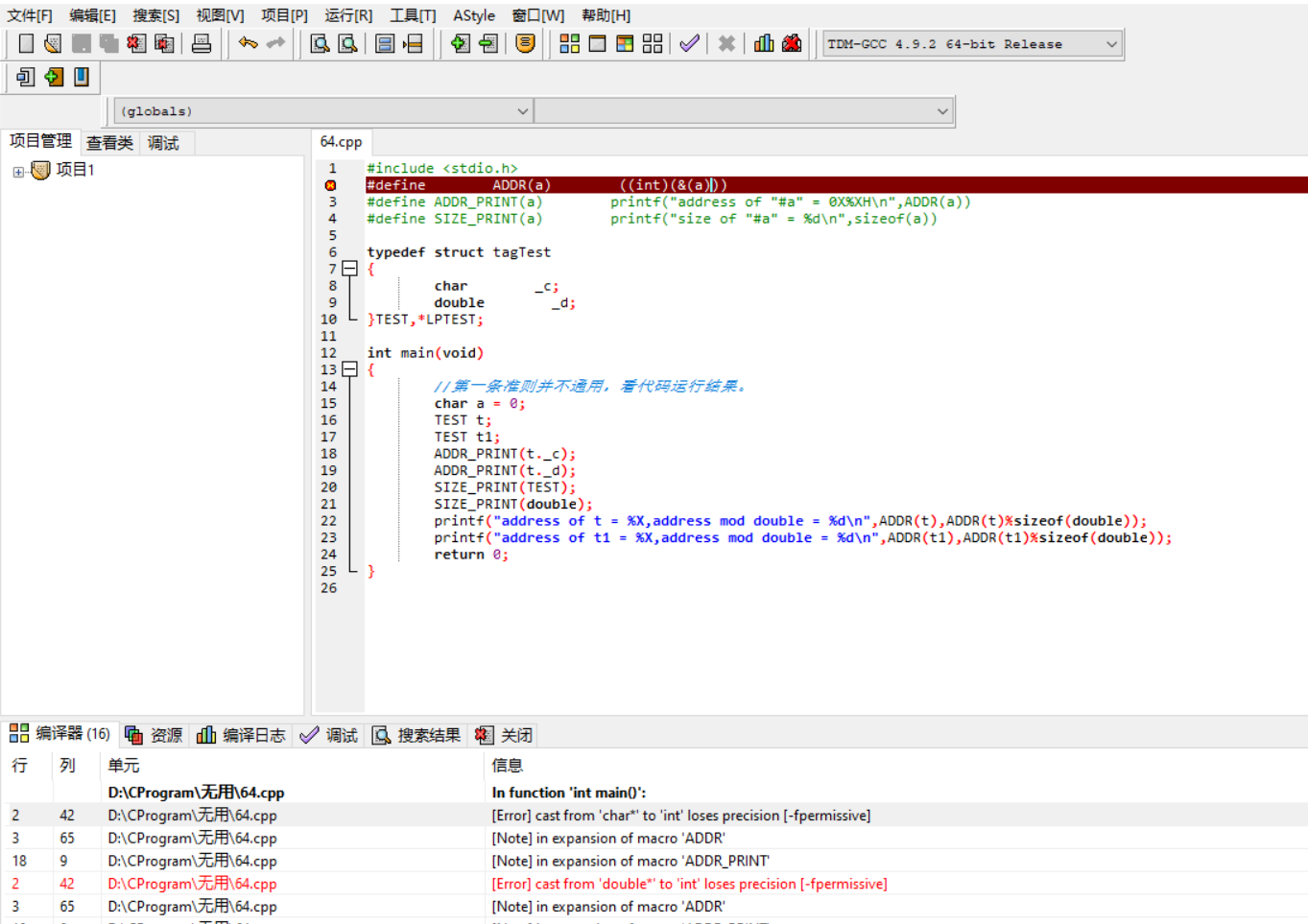This screenshot has height=924, width=1308.
Task: Switch to the 查看类 sidebar tab
Action: 109,143
